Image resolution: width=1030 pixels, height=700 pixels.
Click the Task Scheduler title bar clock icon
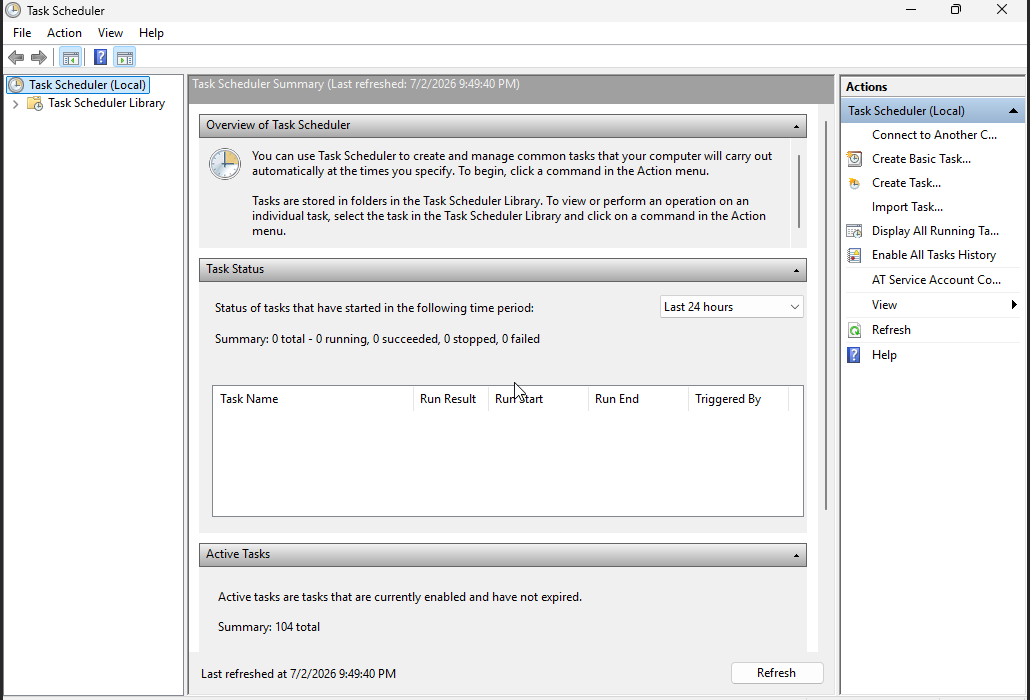(x=13, y=10)
